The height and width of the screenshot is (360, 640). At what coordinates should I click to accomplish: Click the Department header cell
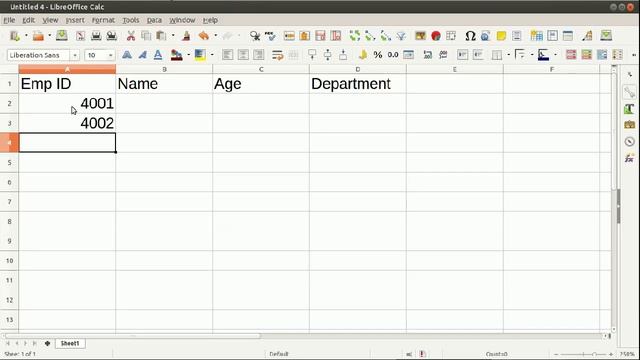point(358,84)
